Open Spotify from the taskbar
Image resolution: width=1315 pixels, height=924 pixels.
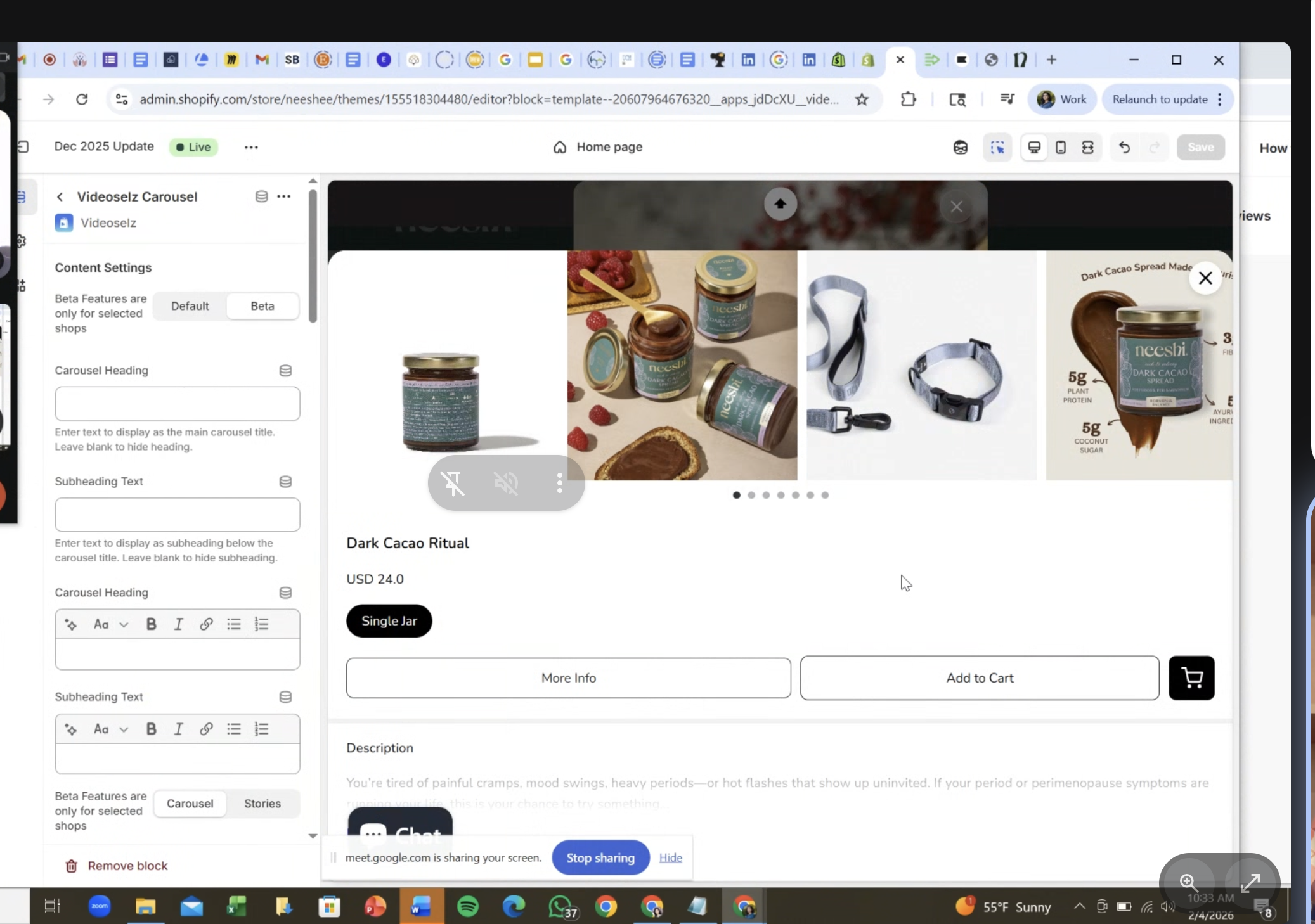(x=468, y=907)
